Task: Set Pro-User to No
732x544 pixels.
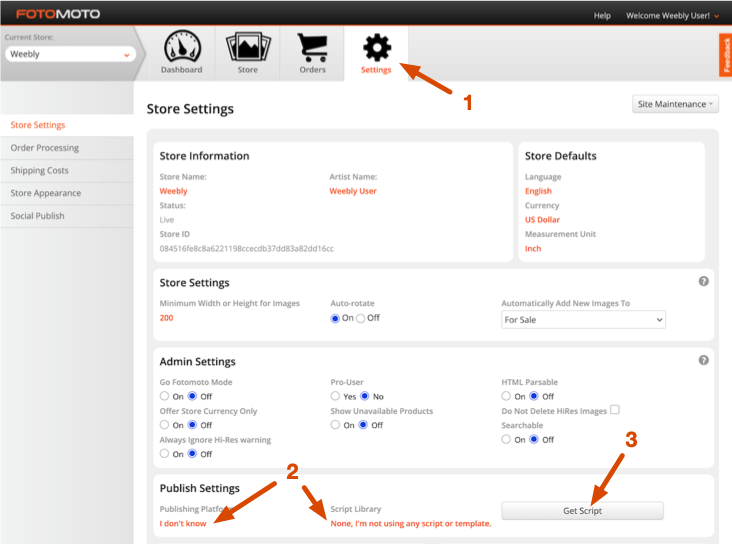Action: click(x=365, y=396)
